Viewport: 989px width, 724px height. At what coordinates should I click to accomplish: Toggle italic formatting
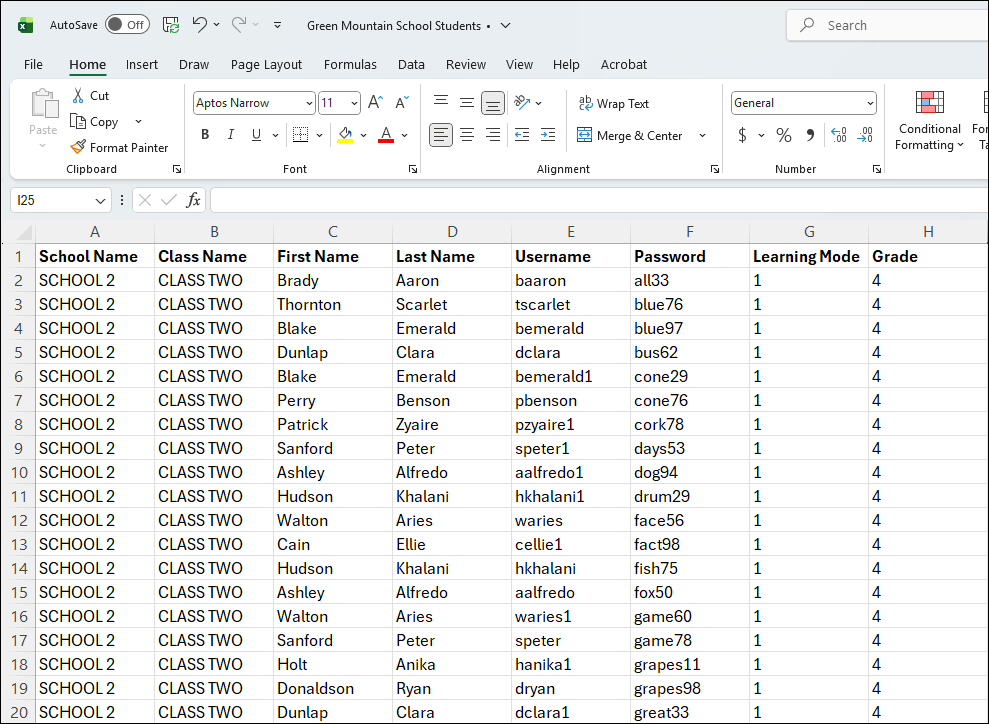point(231,135)
